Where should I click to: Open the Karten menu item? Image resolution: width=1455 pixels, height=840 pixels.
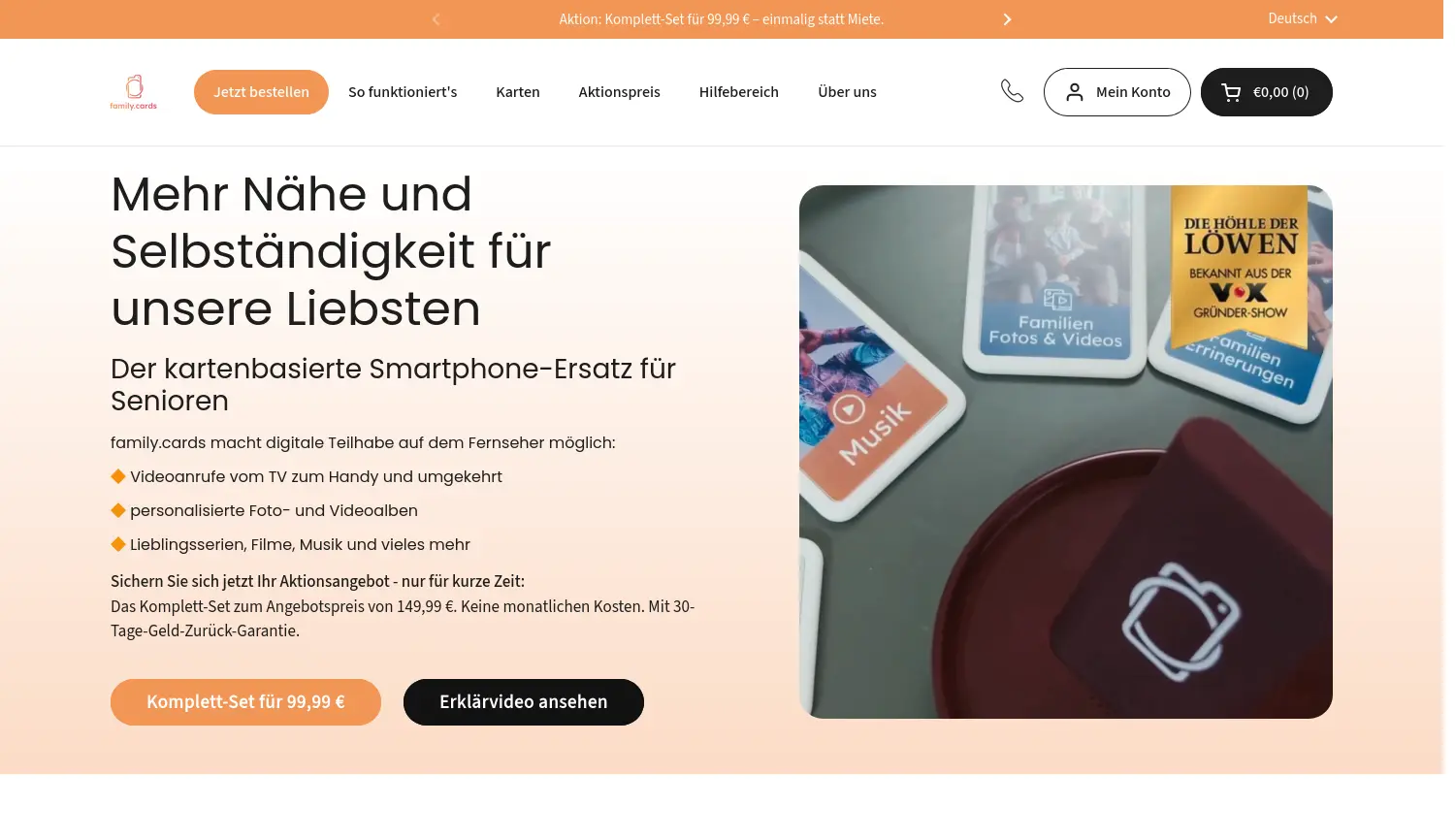(x=518, y=92)
